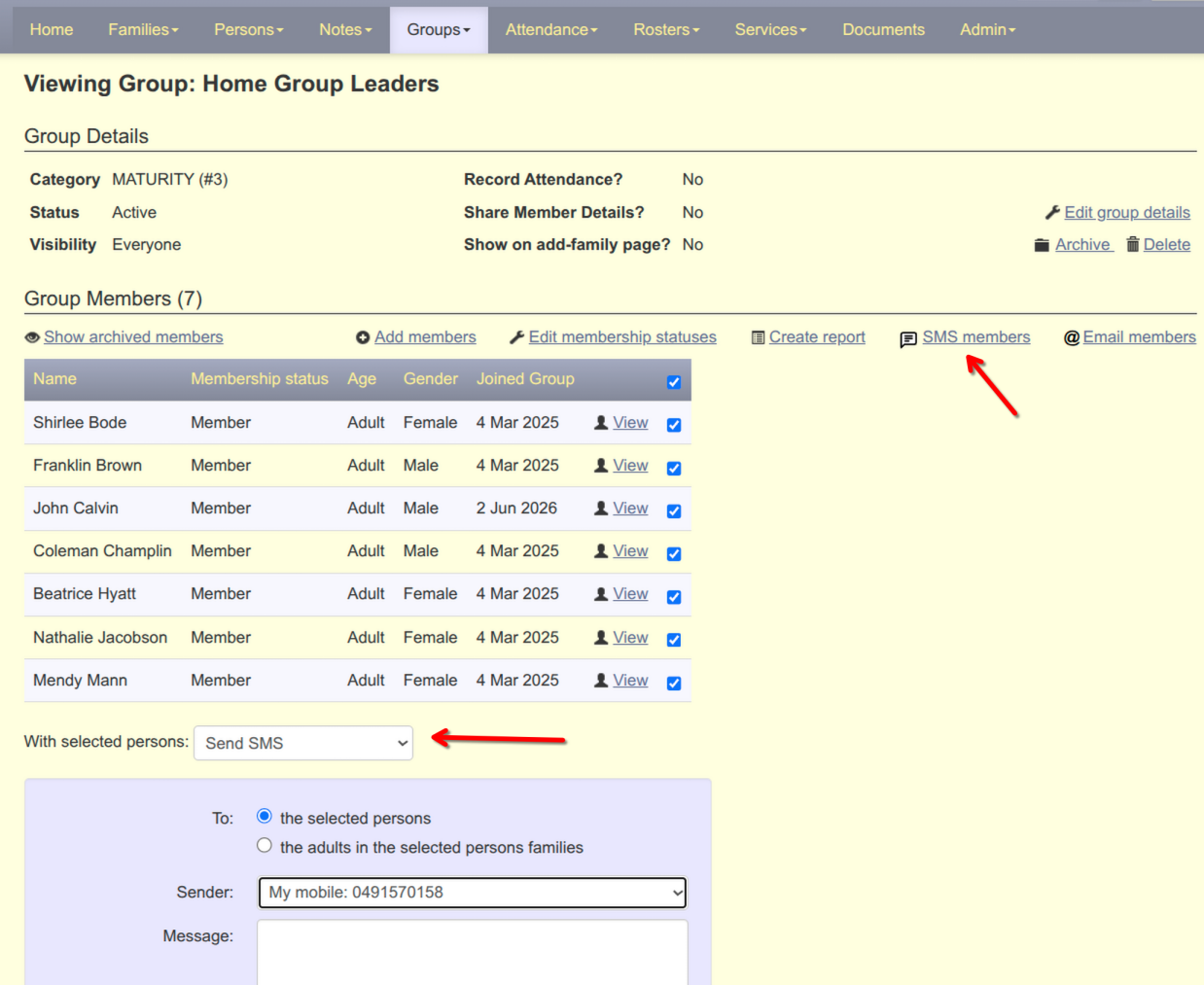1204x985 pixels.
Task: Click the eye icon beside Show archived members
Action: click(x=32, y=337)
